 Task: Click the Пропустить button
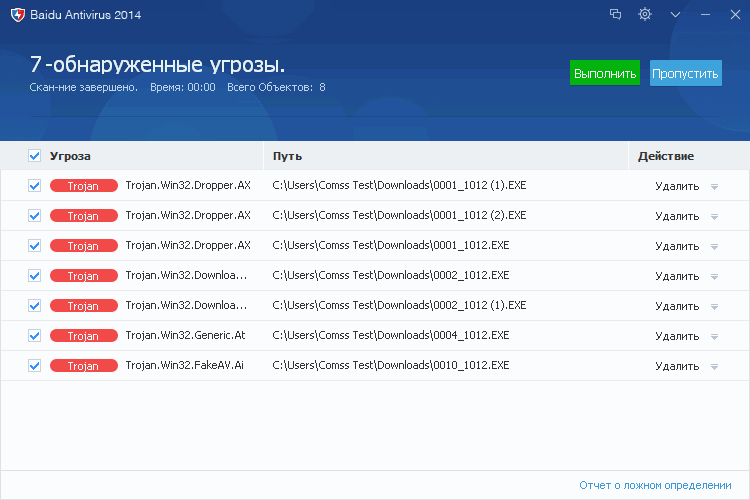[x=685, y=73]
